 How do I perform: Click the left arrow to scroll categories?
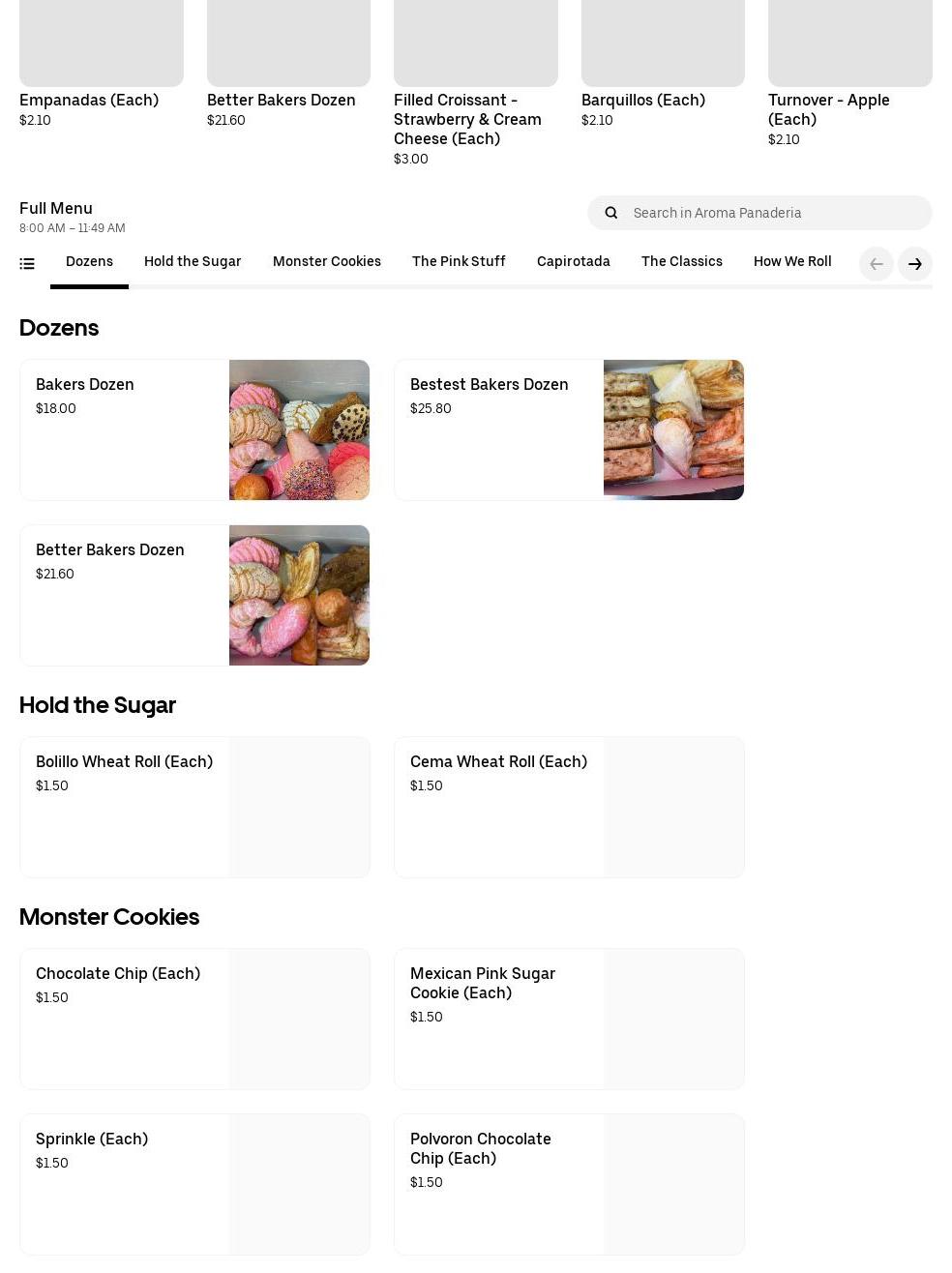(x=877, y=264)
